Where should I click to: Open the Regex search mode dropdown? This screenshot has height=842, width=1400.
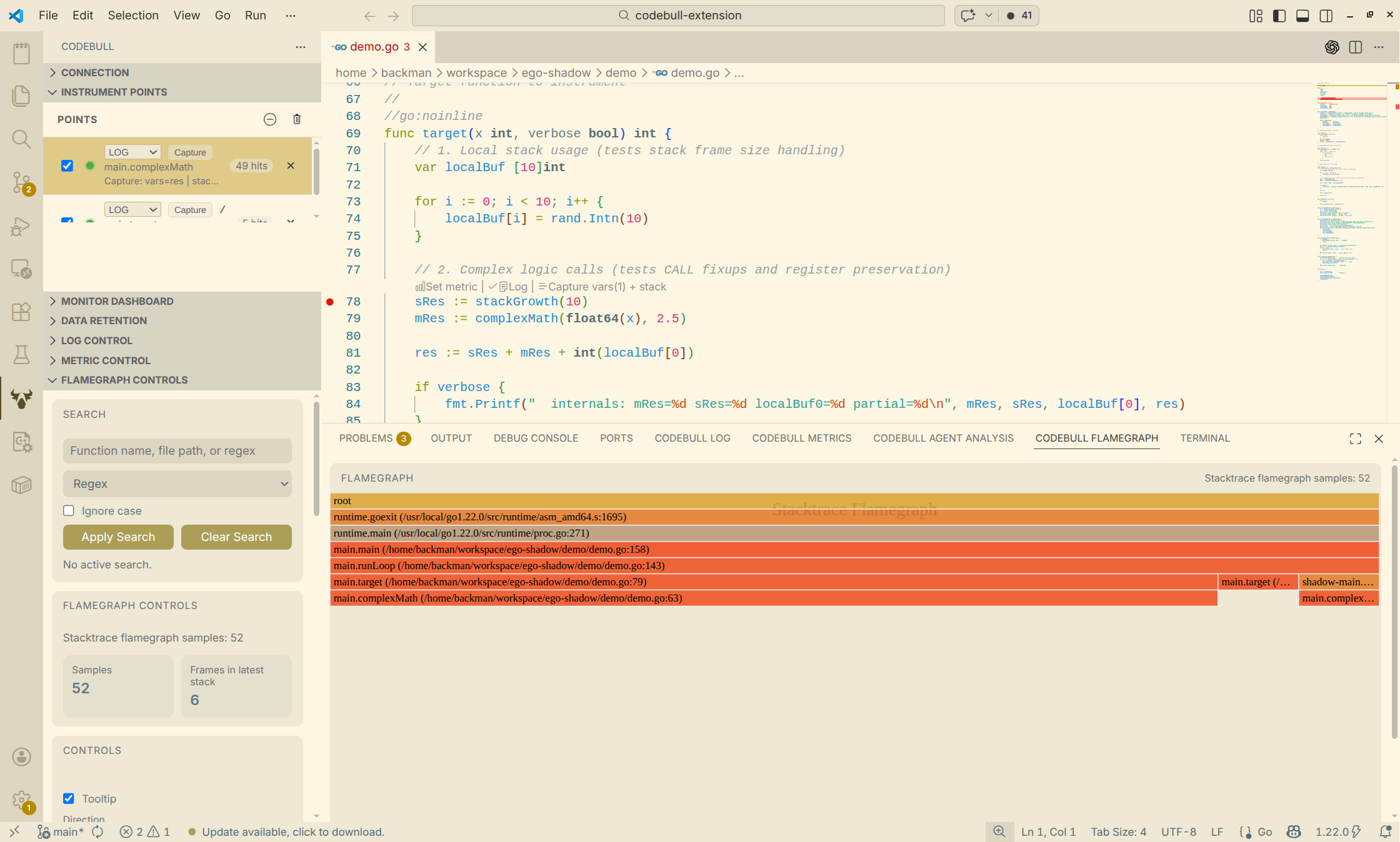pyautogui.click(x=177, y=483)
